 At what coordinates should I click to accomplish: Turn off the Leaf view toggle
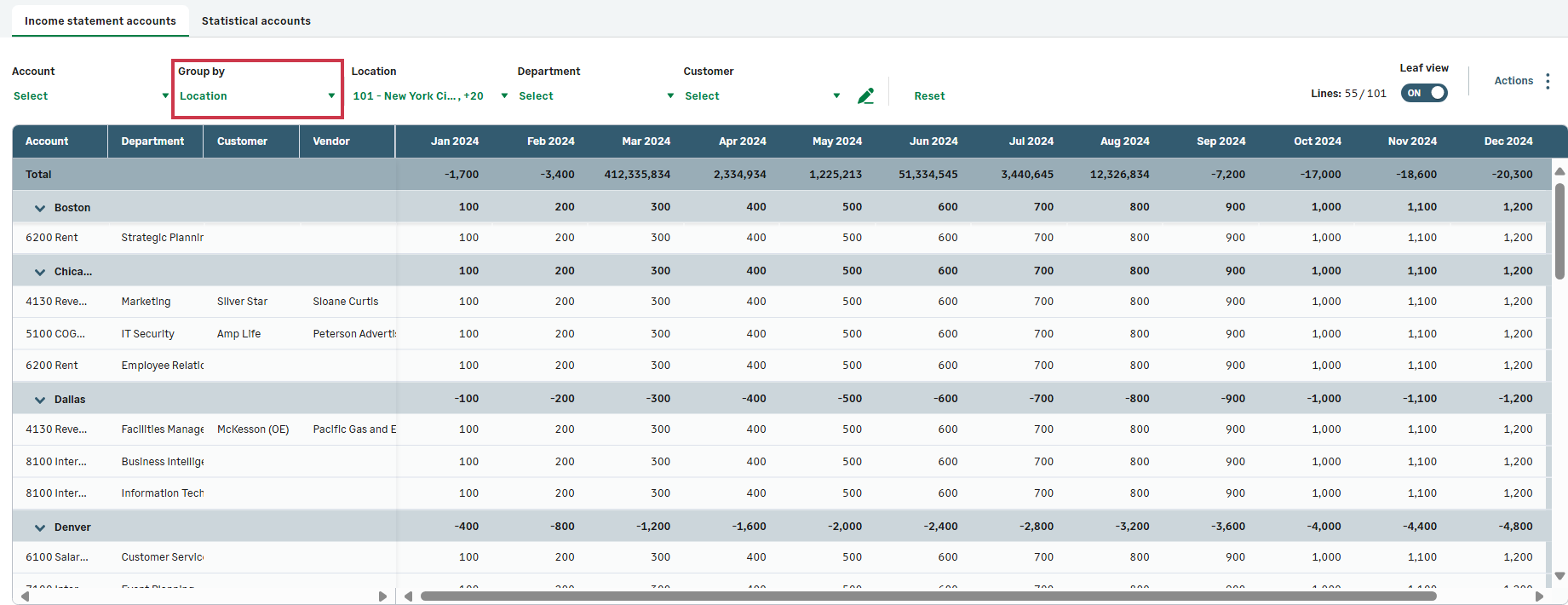point(1424,93)
